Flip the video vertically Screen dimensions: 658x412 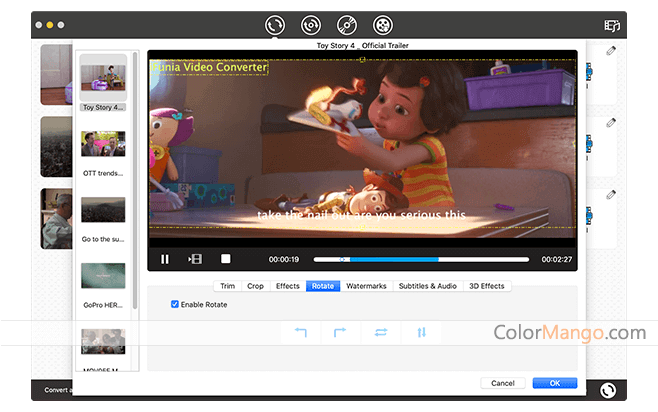421,332
